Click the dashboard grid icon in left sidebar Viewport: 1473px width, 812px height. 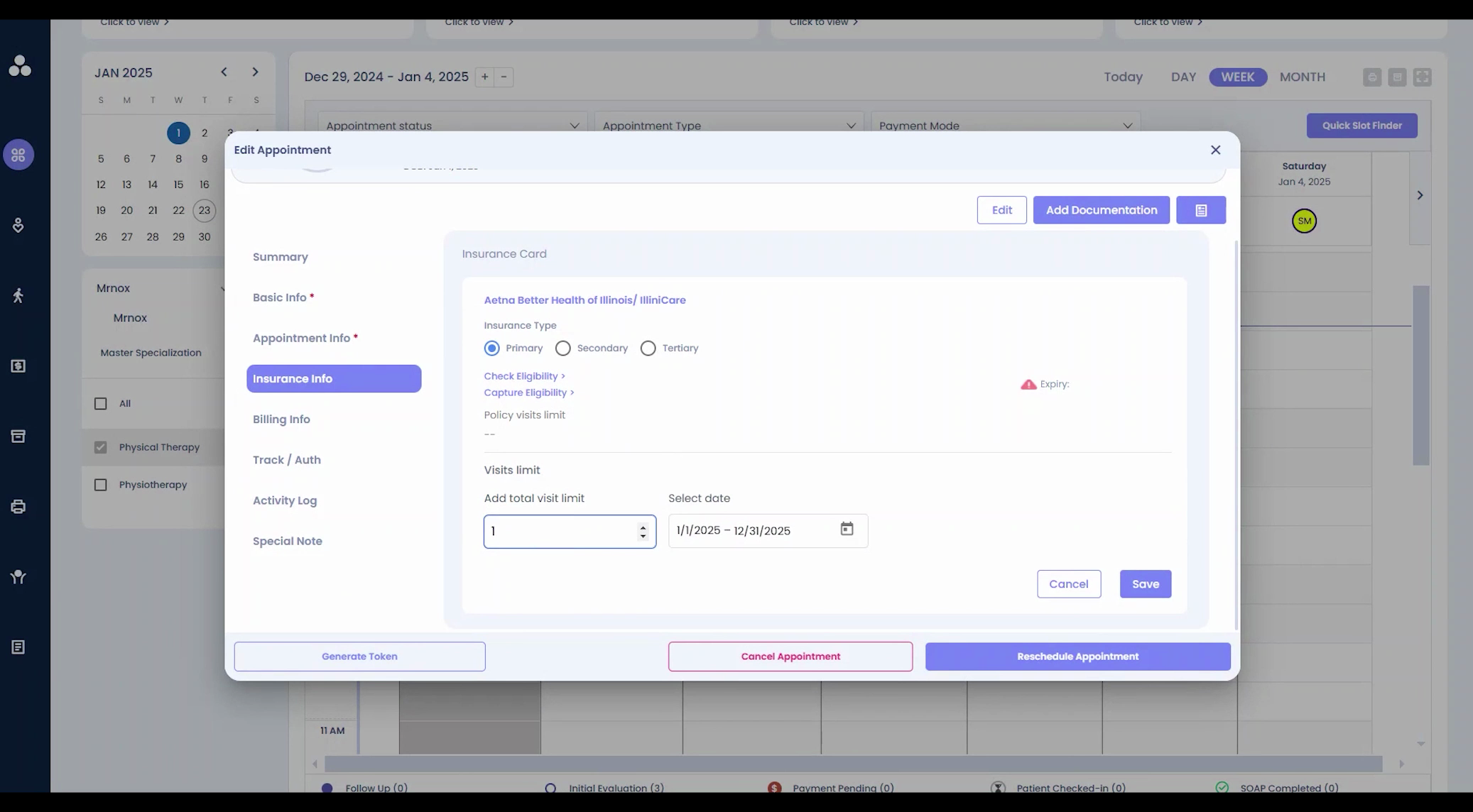[18, 155]
